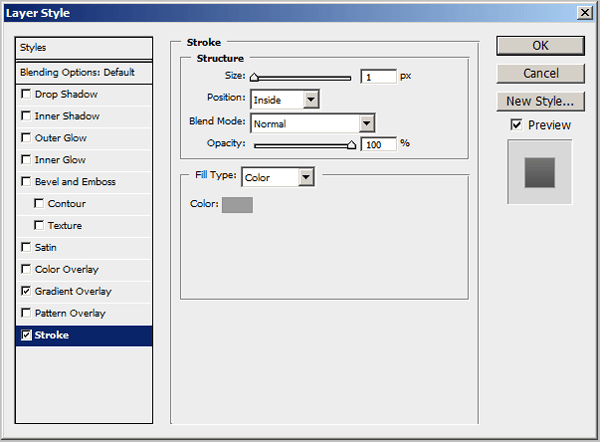Click the Size px input field
This screenshot has height=442, width=600.
[x=378, y=77]
